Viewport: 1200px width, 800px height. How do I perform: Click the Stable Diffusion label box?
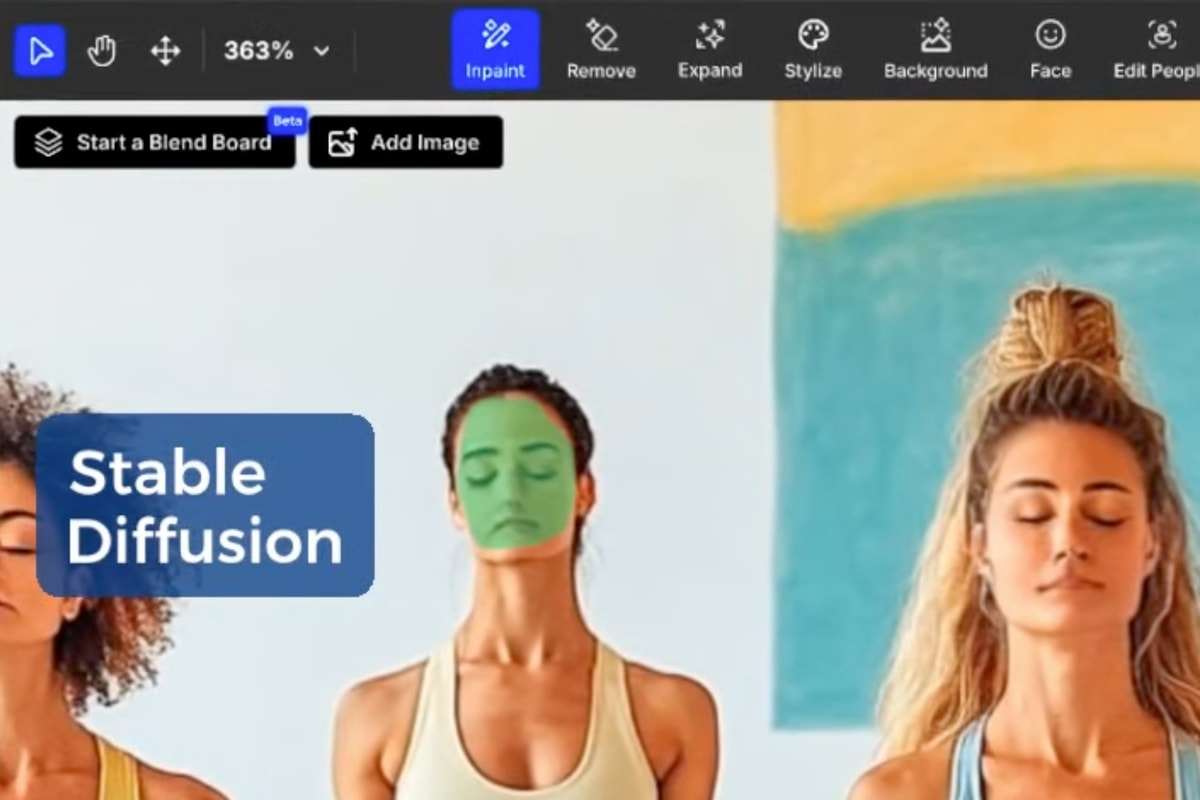205,505
